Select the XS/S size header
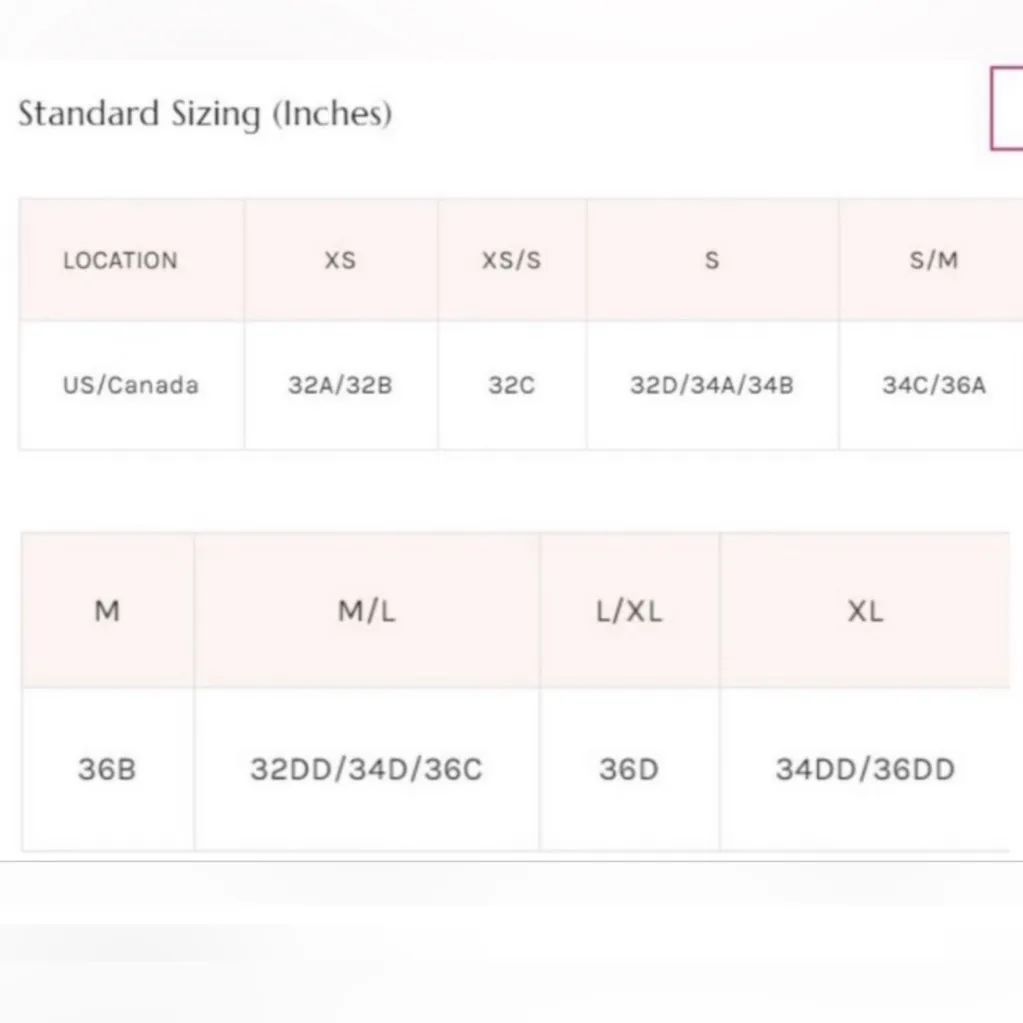The image size is (1023, 1023). (x=511, y=261)
